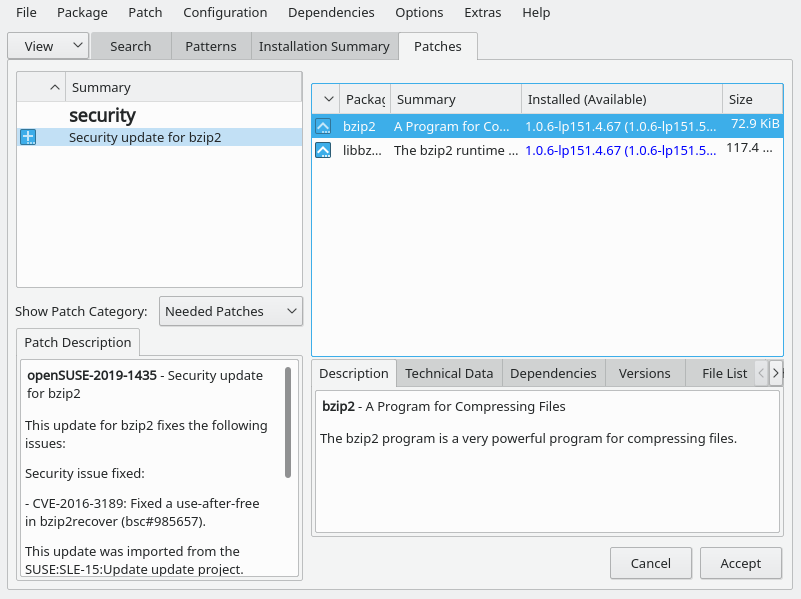Click the patch description scrollbar
801x599 pixels.
click(x=288, y=420)
